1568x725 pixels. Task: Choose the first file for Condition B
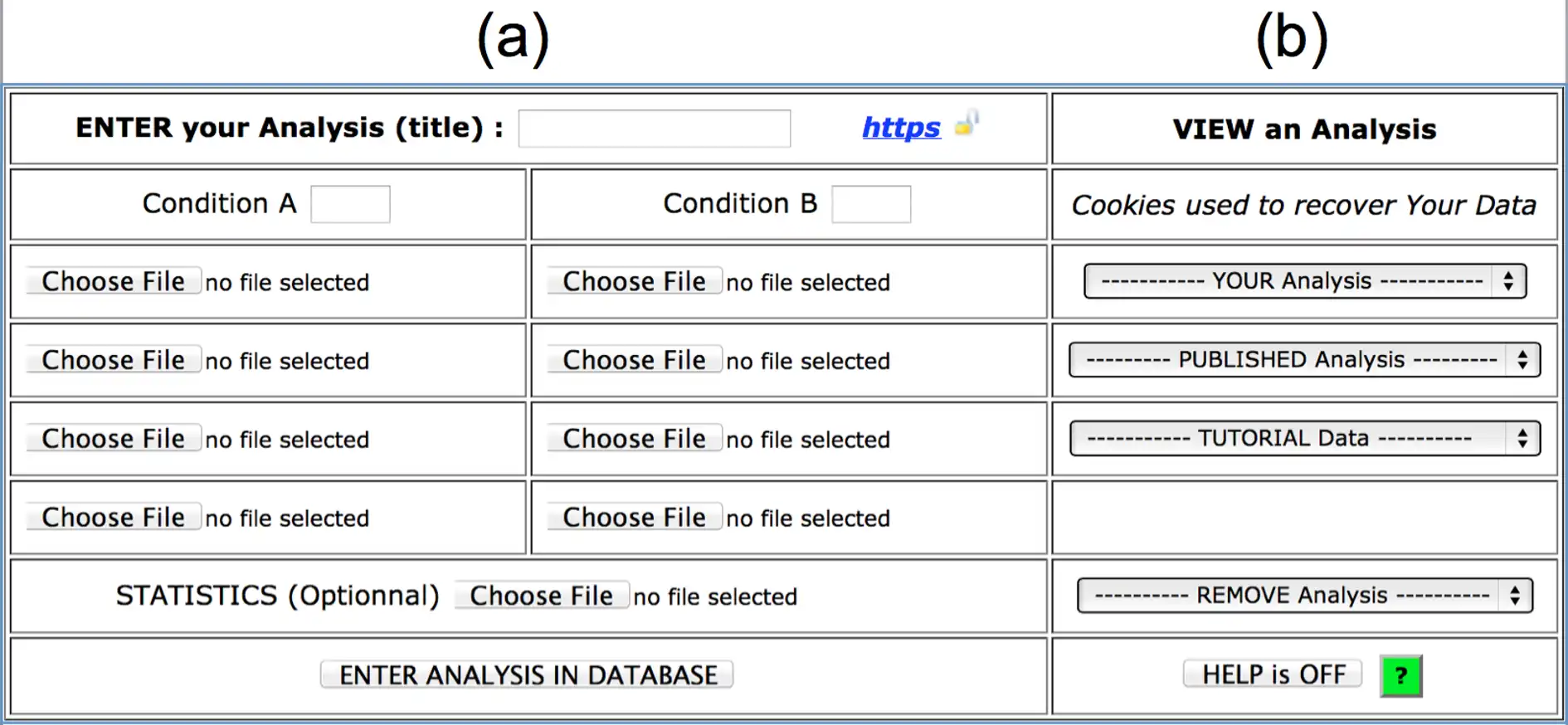(x=635, y=281)
